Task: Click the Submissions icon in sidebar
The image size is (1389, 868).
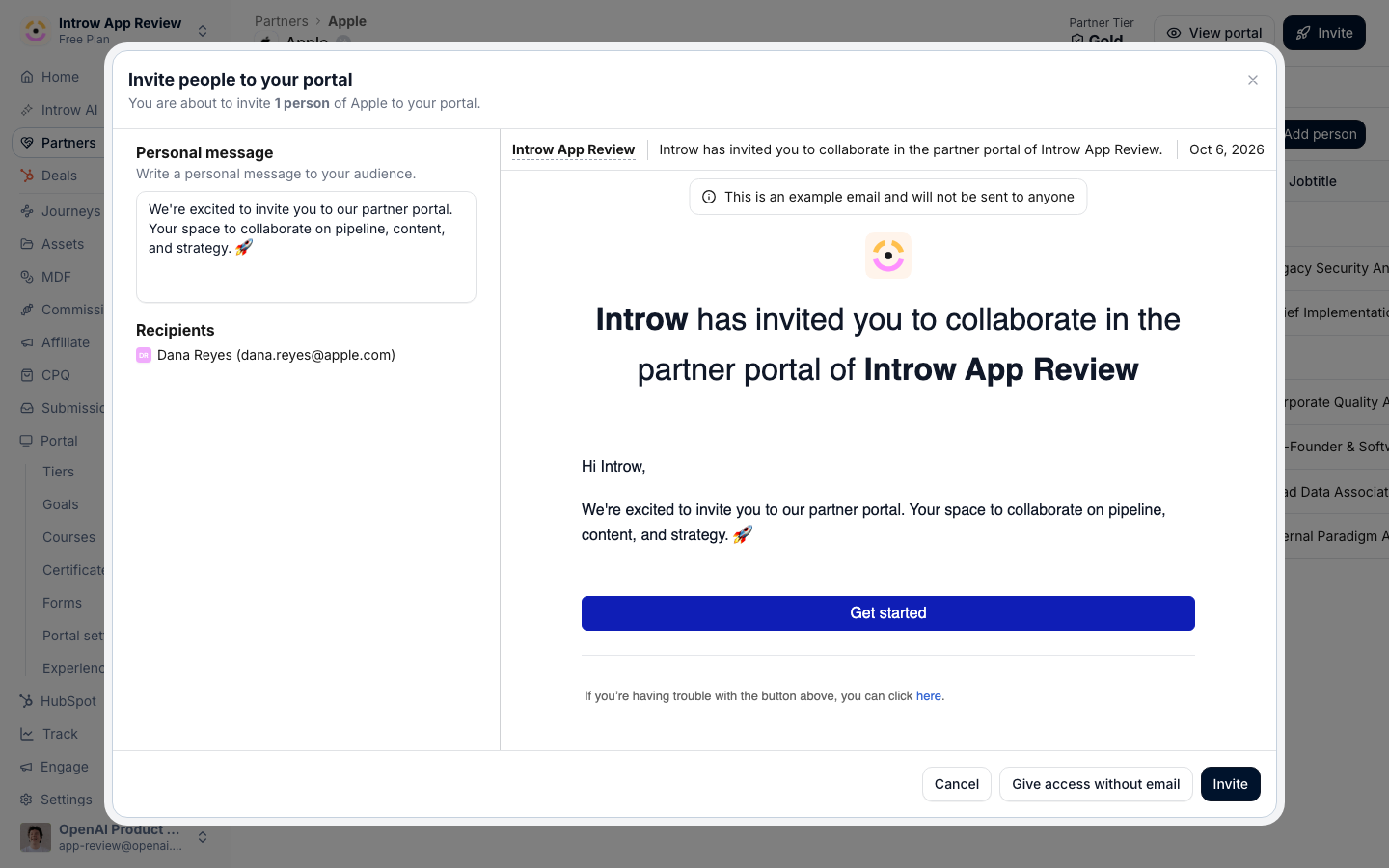Action: [27, 408]
